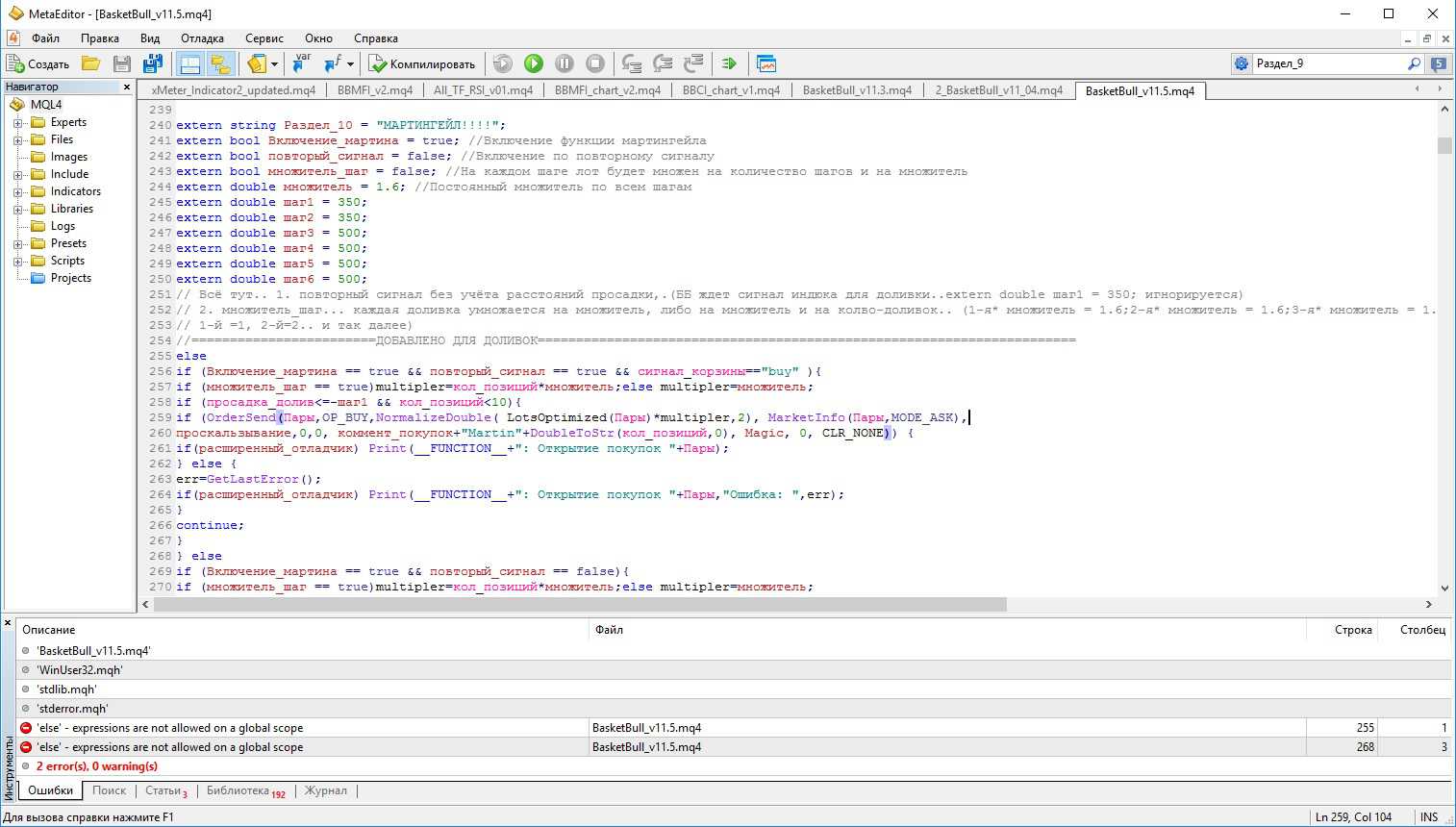Open the Отладка menu
1456x827 pixels.
click(202, 38)
